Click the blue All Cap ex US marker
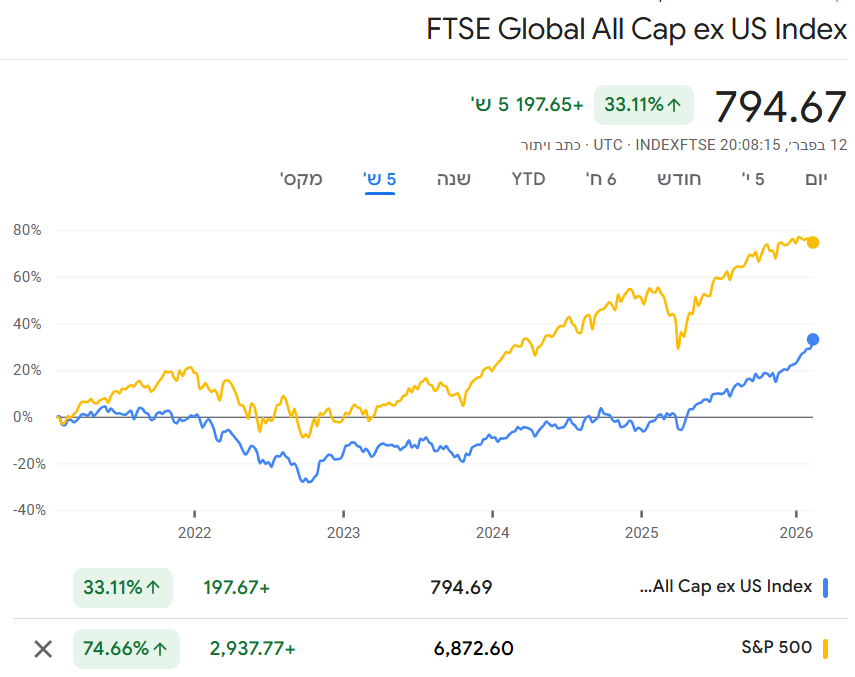 (x=826, y=587)
